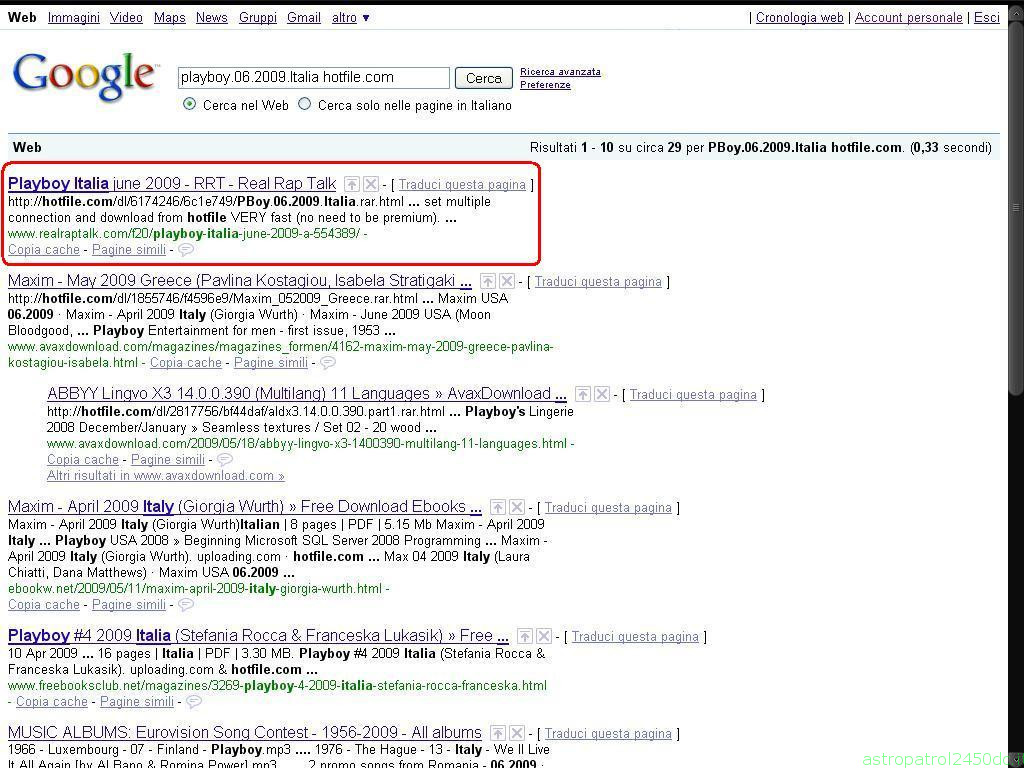Screen dimensions: 1024x768
Task: Translate the Maxim May 2009 Greece result
Action: 598,282
